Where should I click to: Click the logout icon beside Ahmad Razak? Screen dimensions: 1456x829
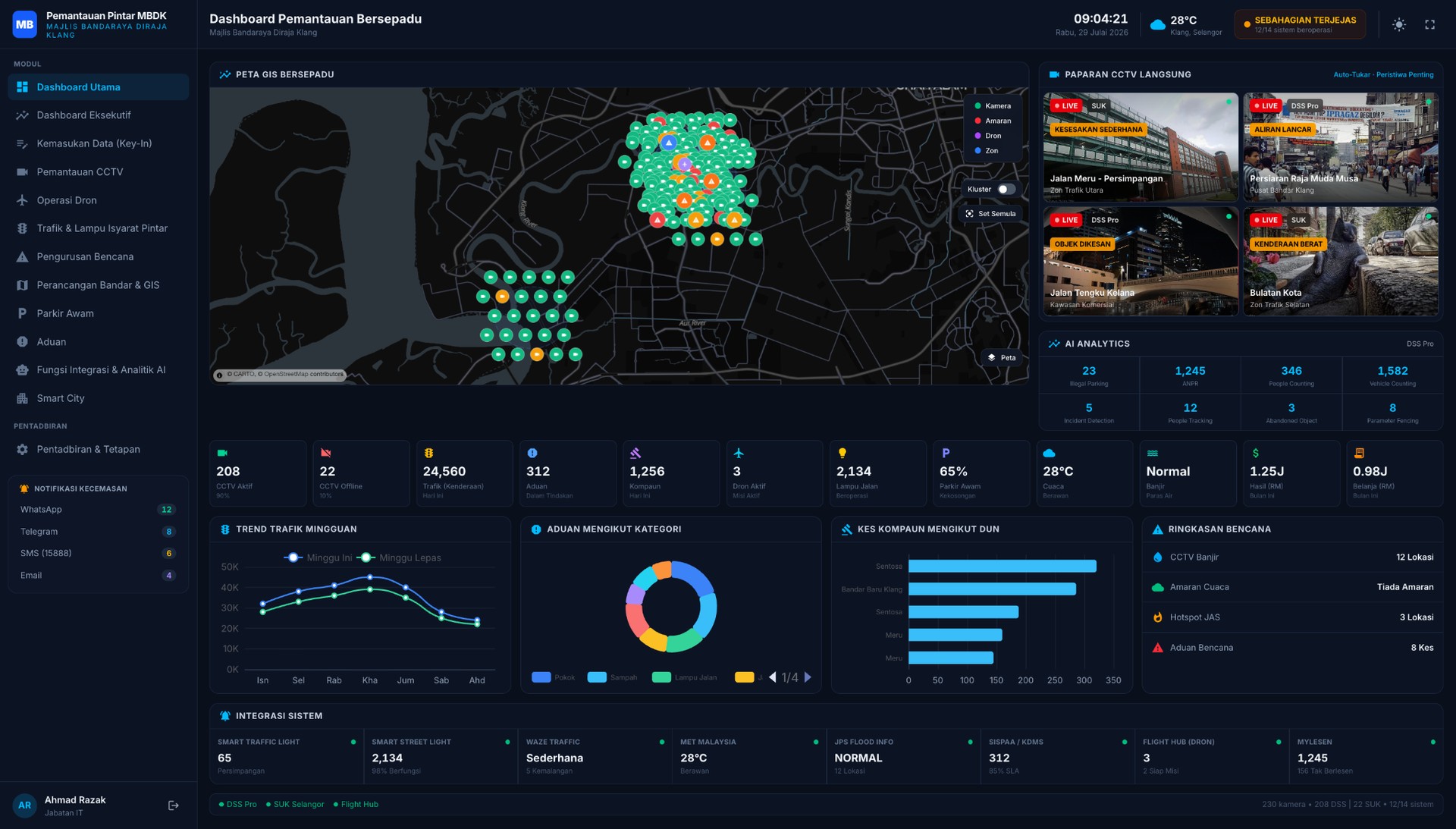(x=173, y=805)
